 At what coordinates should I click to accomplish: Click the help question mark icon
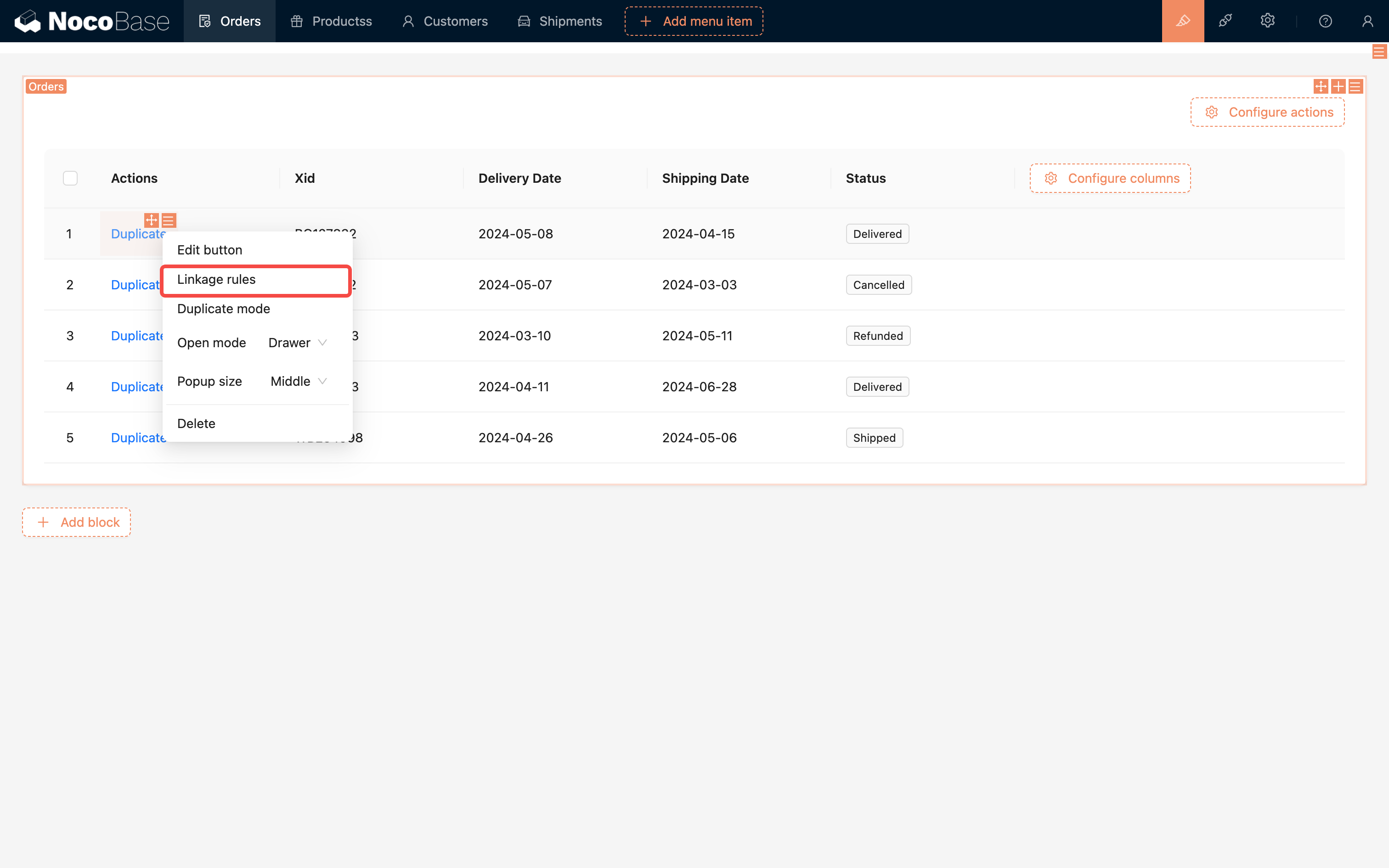click(1325, 21)
